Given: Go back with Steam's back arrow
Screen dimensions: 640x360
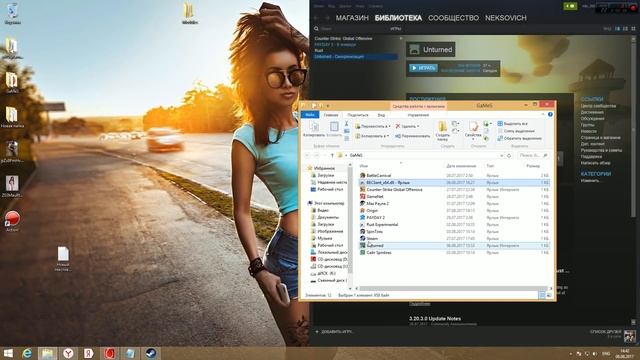Looking at the screenshot, I should (317, 18).
